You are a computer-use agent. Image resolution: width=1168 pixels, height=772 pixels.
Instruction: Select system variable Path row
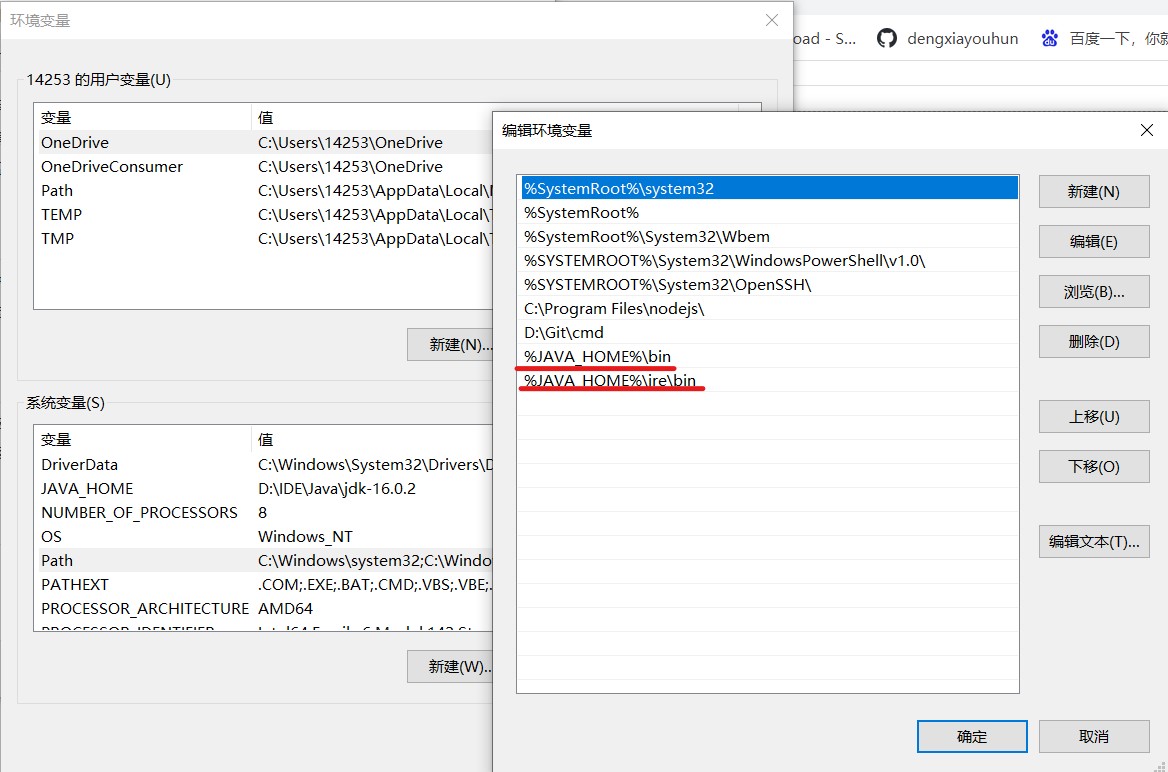tap(264, 560)
